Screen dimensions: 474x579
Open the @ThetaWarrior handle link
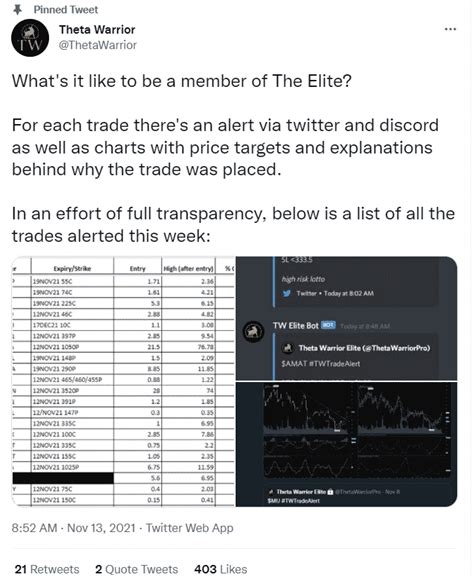click(98, 45)
